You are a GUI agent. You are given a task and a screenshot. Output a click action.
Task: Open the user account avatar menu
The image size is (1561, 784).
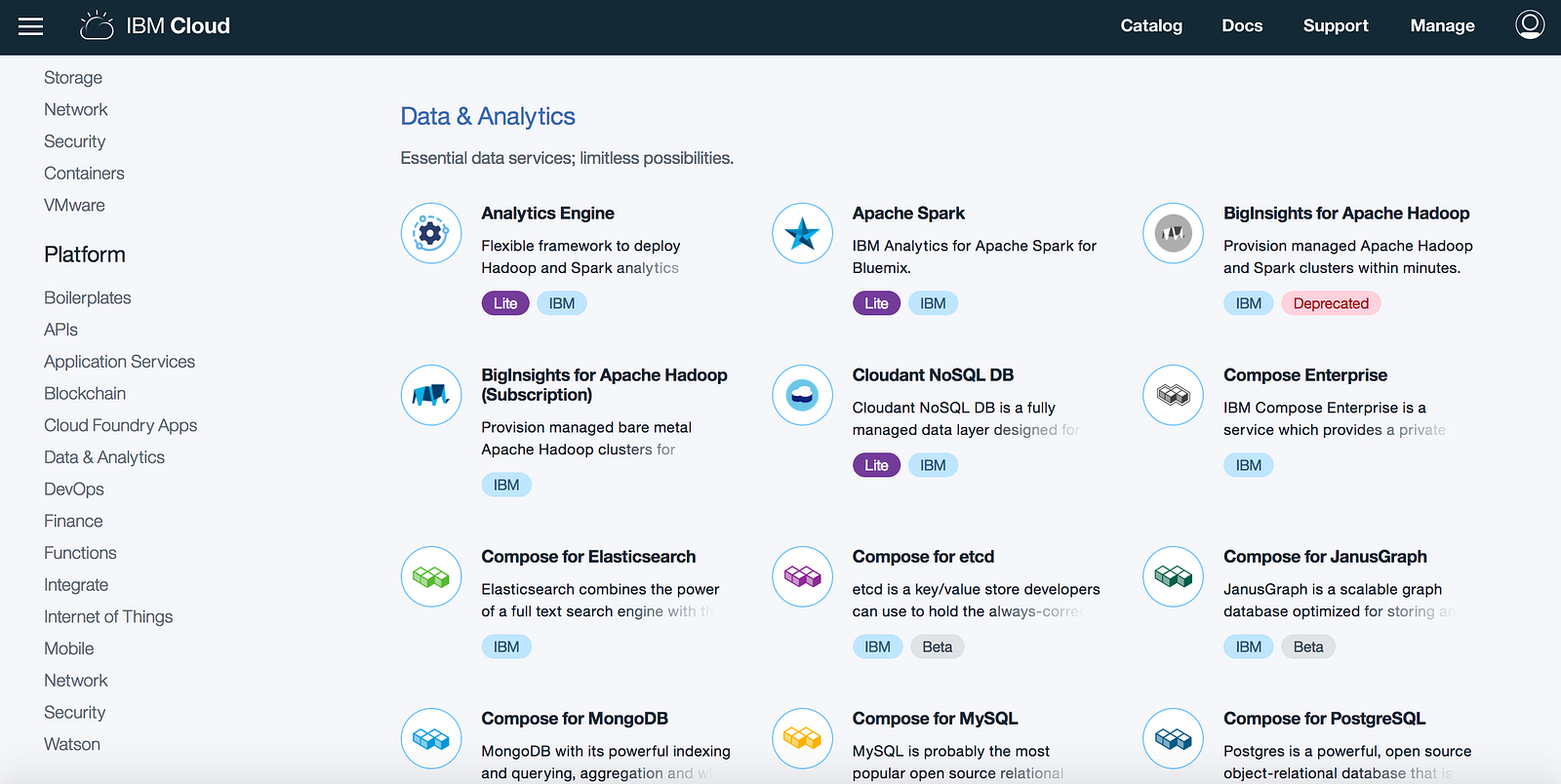coord(1530,24)
